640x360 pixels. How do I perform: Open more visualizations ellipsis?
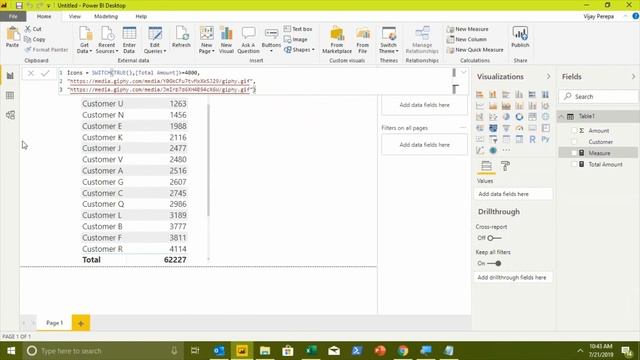pos(506,151)
